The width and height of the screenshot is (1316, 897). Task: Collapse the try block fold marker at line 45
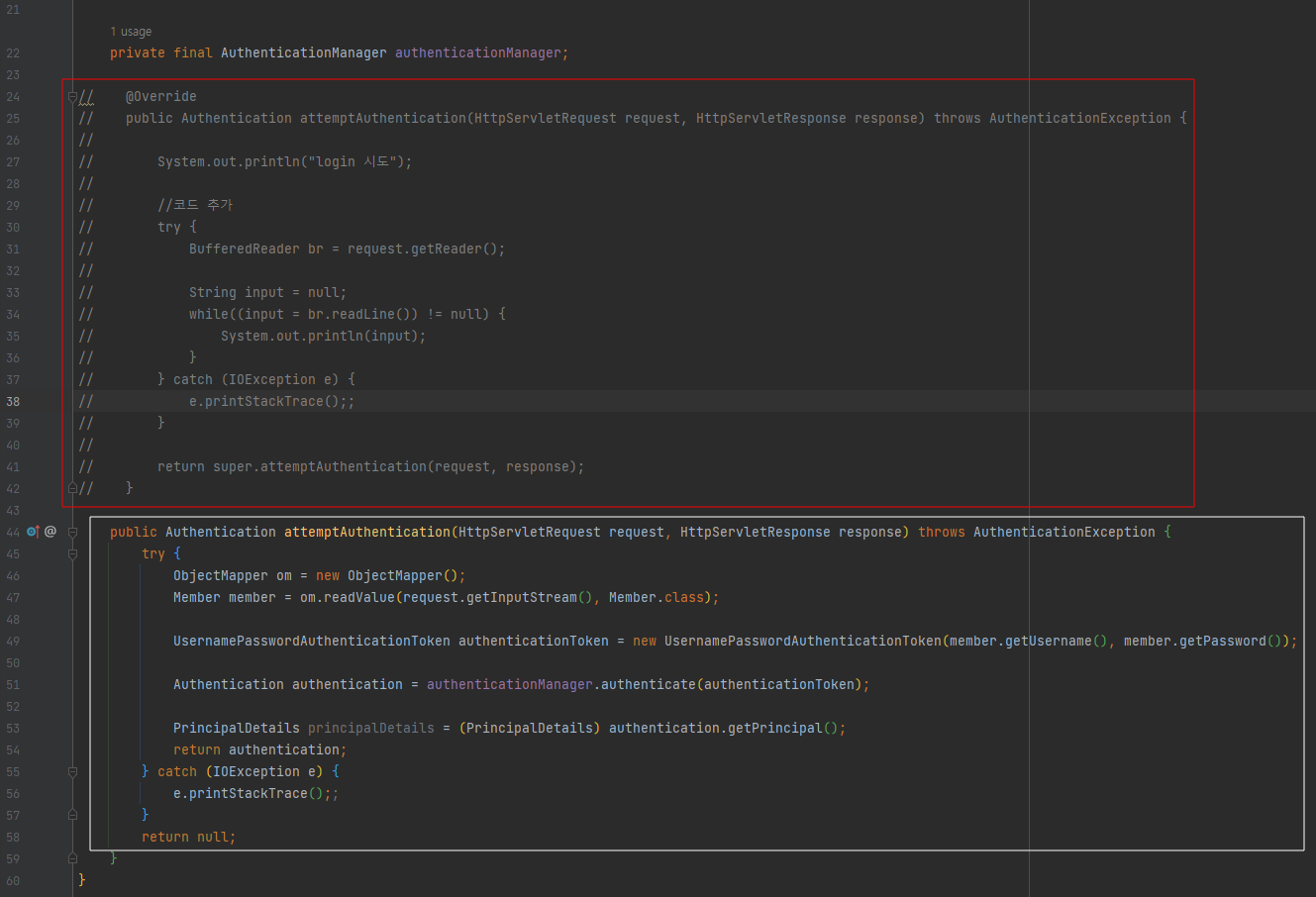72,553
